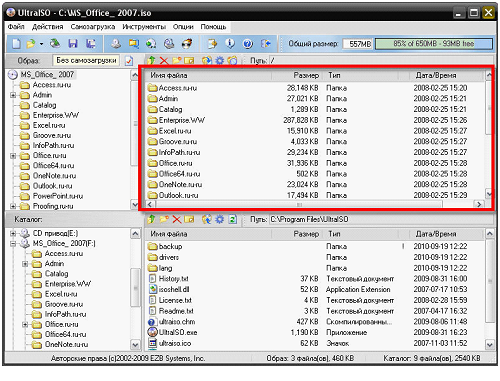Open the Помощь menu
Image resolution: width=500 pixels, height=381 pixels.
click(213, 27)
